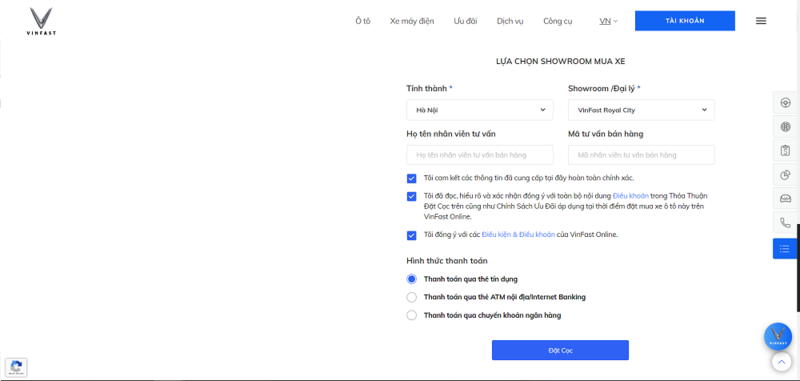
Task: Open the Xe máy điện menu
Action: [412, 21]
